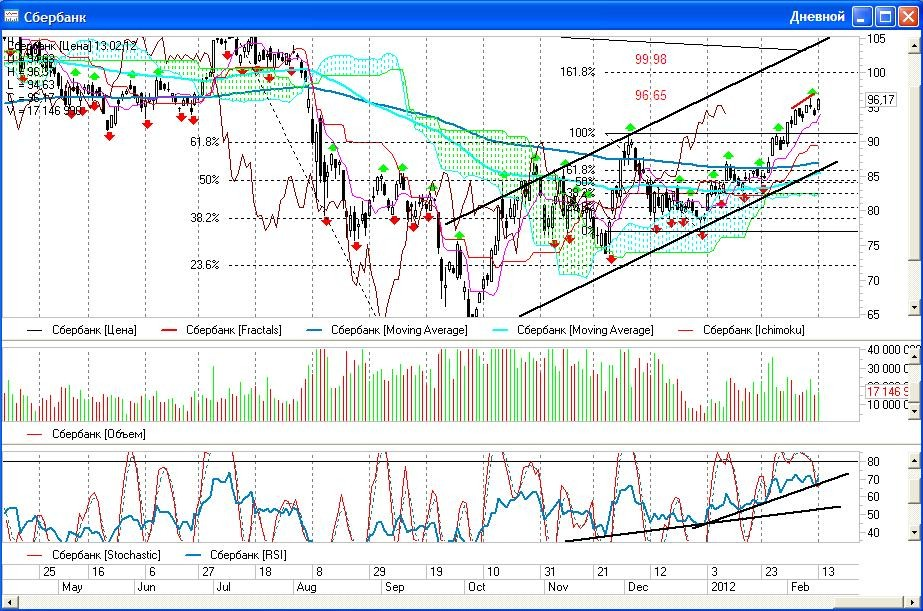This screenshot has height=611, width=923.
Task: Click the 105 mark on the price axis
Action: [876, 39]
